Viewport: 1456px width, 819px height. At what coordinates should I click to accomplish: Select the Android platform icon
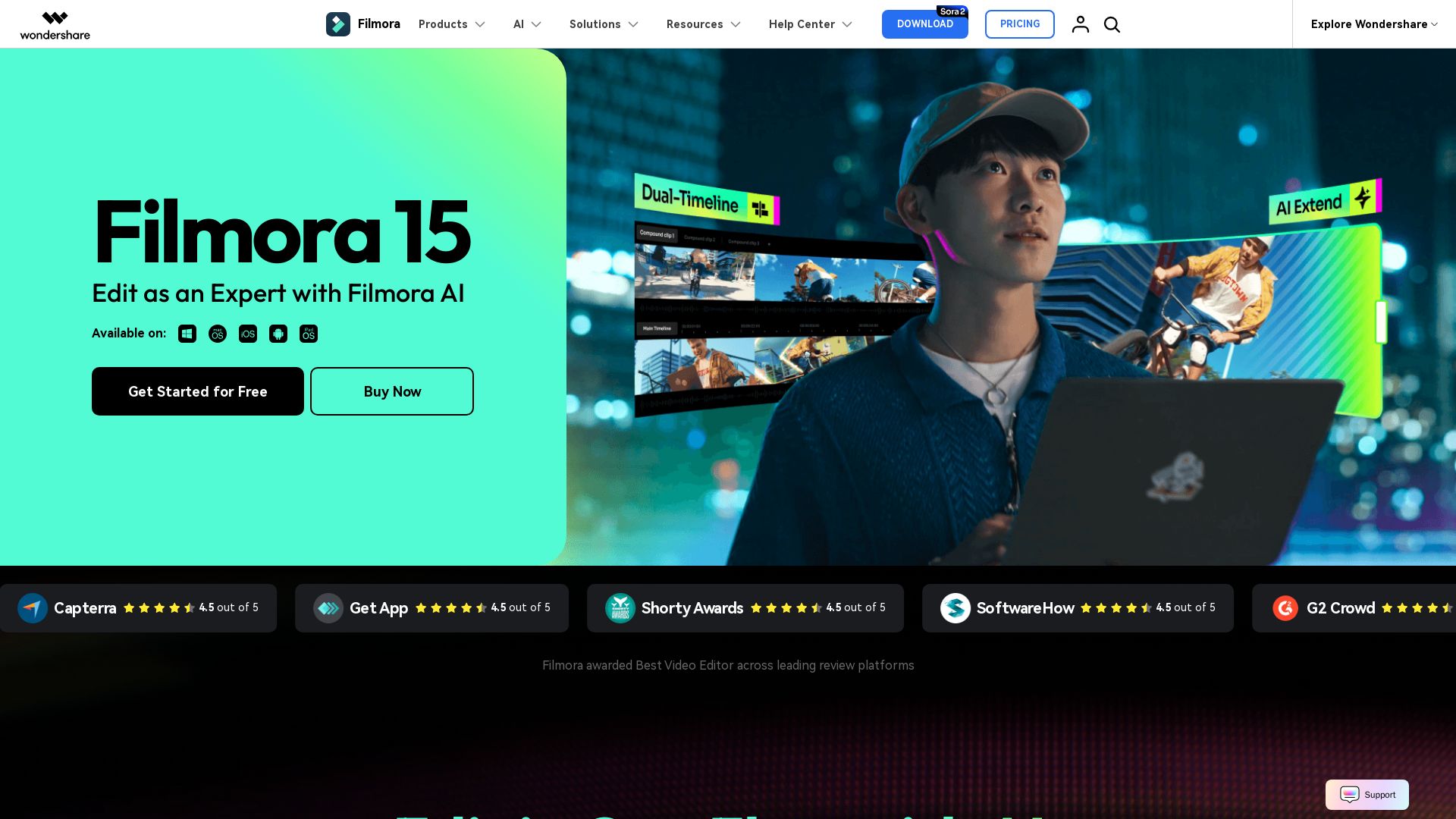[278, 334]
